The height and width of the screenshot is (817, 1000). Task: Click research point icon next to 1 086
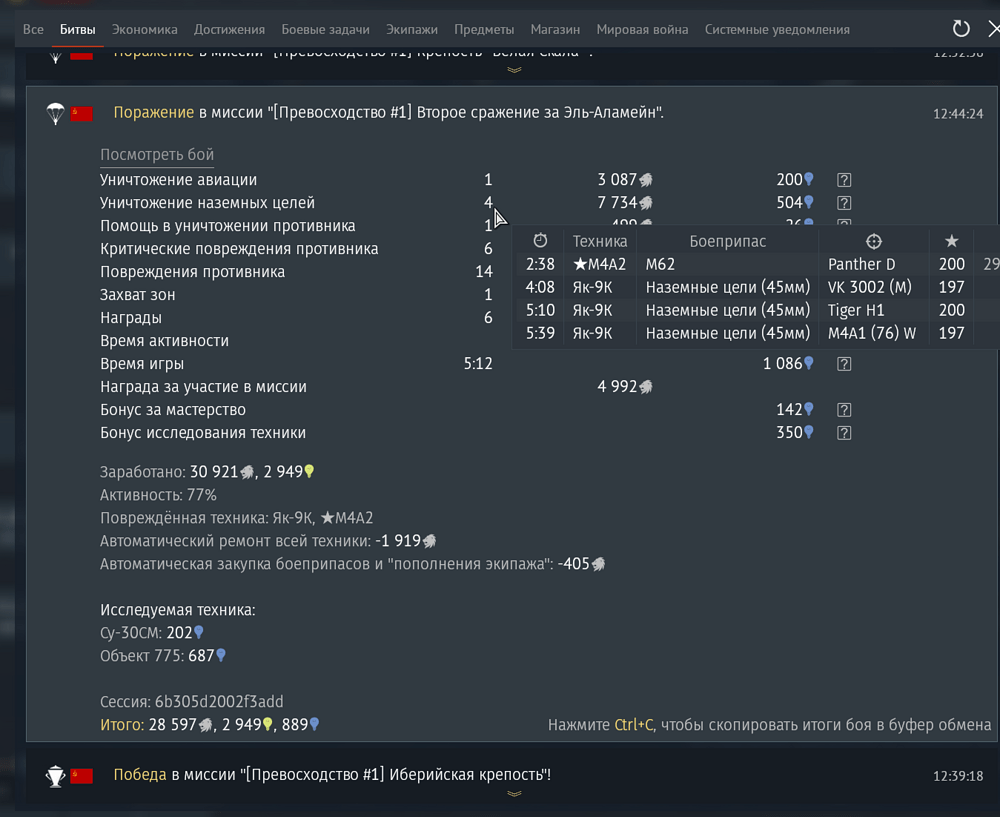[x=809, y=363]
